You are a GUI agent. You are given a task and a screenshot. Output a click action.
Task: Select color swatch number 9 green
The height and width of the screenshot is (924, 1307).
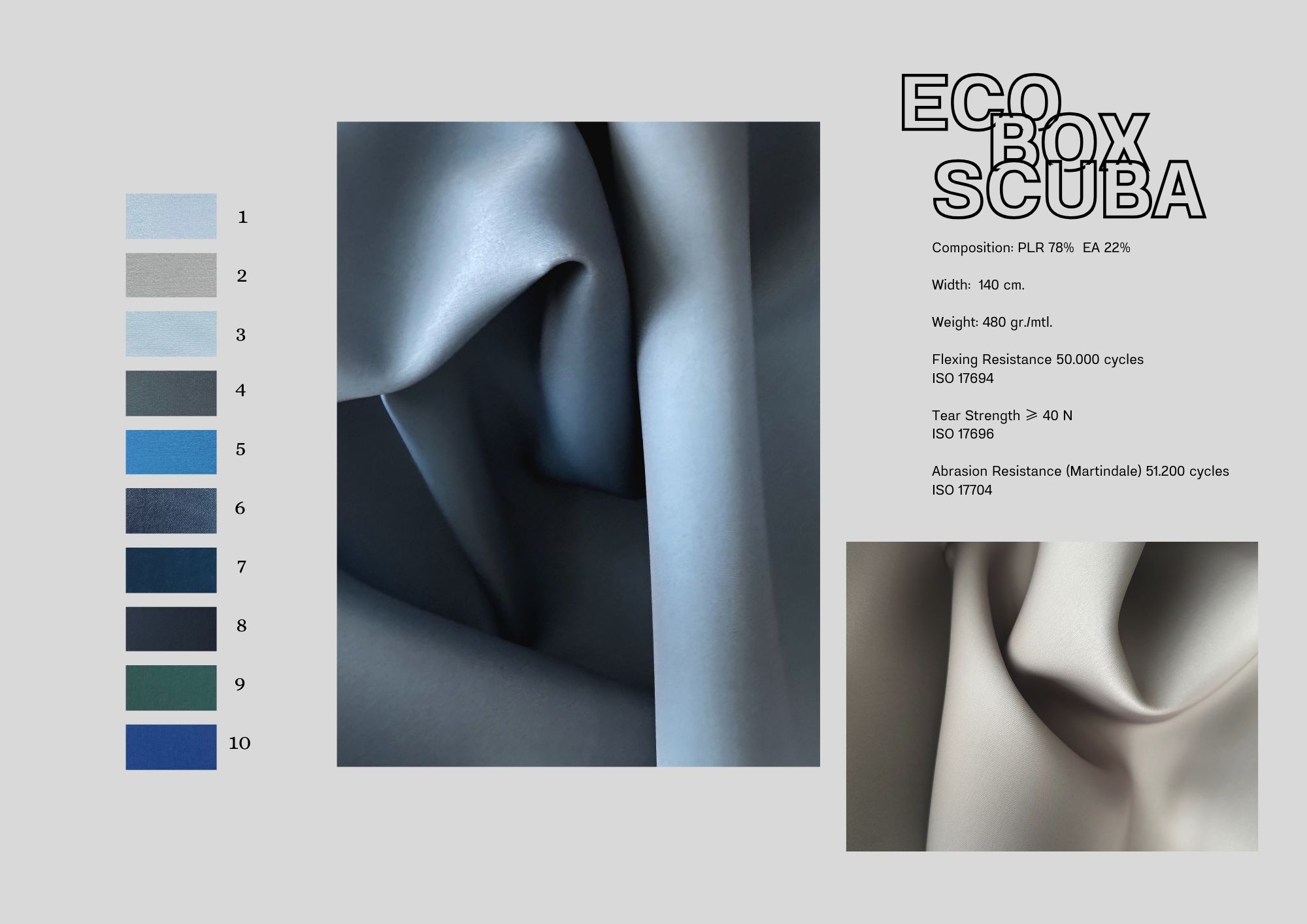click(171, 688)
